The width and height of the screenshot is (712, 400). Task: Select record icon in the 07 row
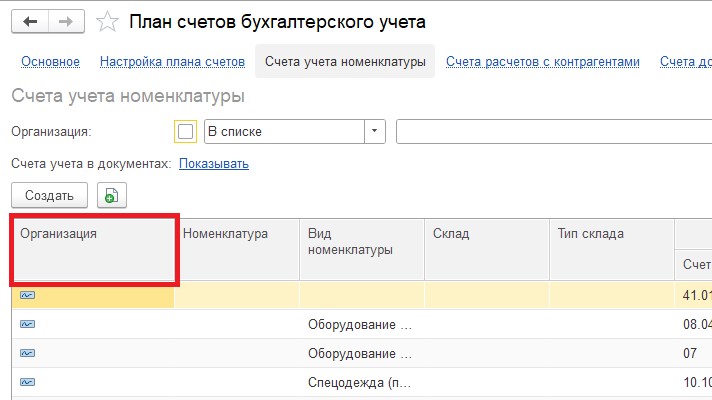pyautogui.click(x=27, y=353)
